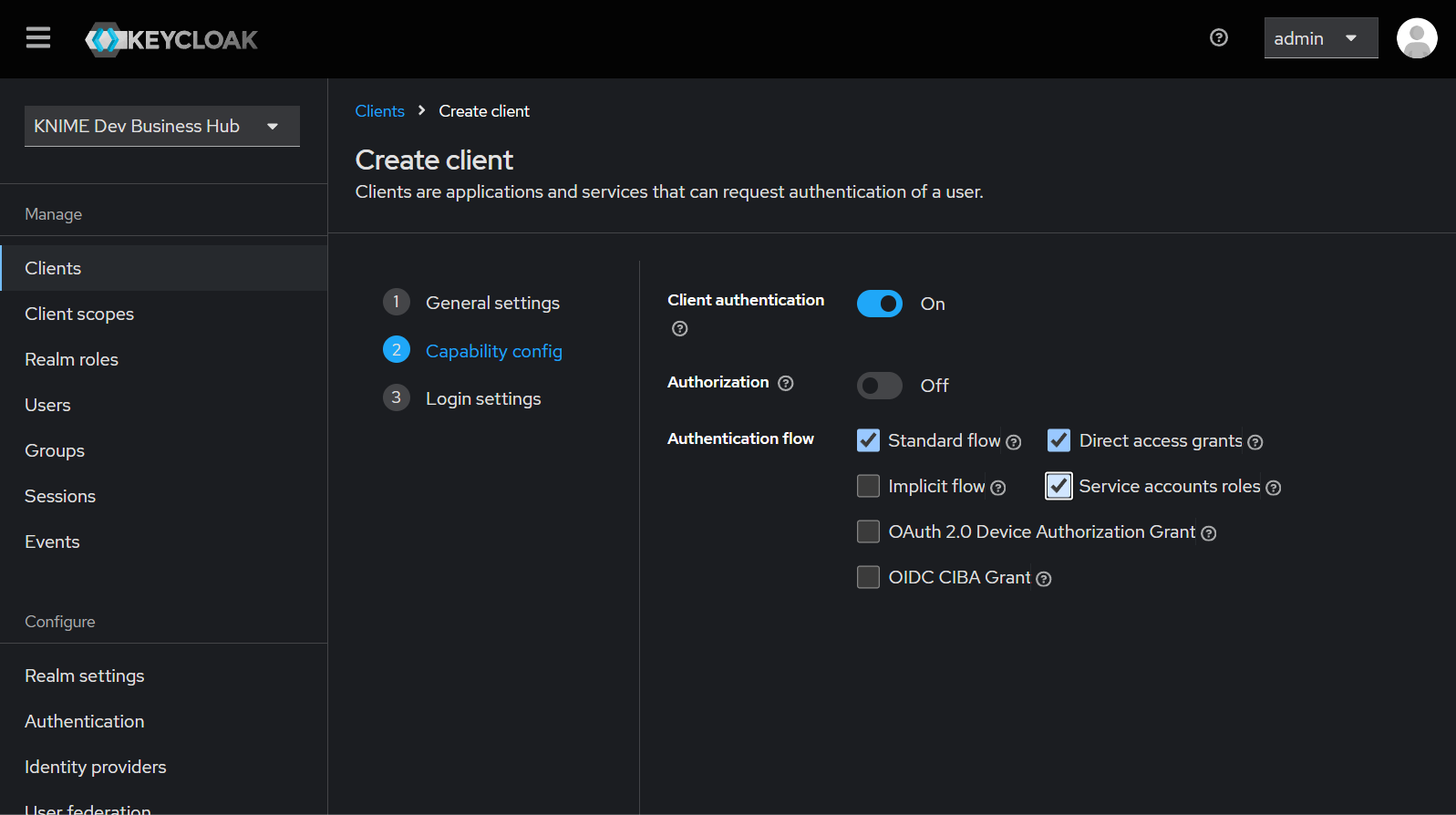The image size is (1456, 815).
Task: Open the hamburger navigation menu
Action: tap(38, 38)
